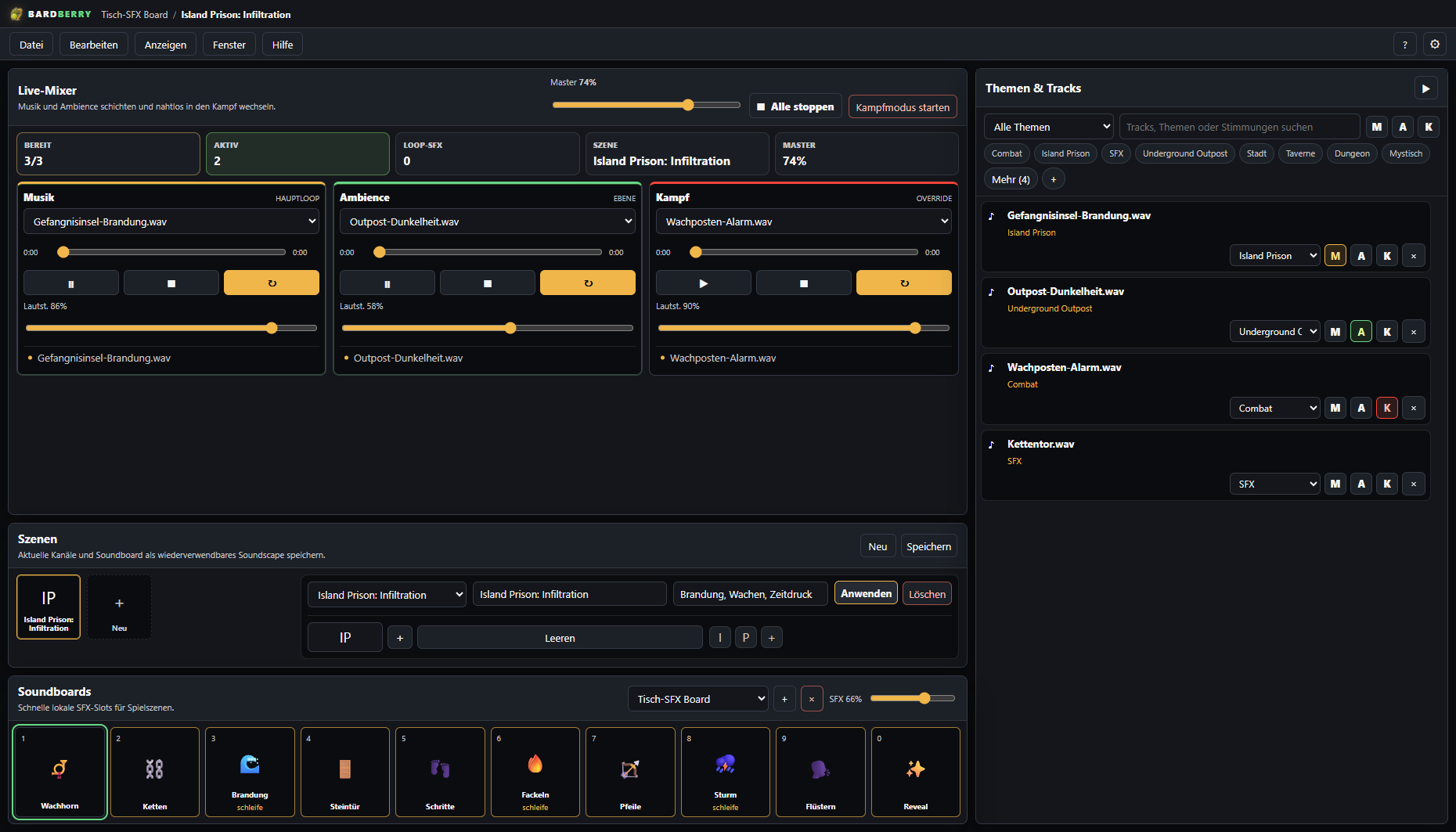
Task: Open the Kampf track selection dropdown
Action: [x=804, y=222]
